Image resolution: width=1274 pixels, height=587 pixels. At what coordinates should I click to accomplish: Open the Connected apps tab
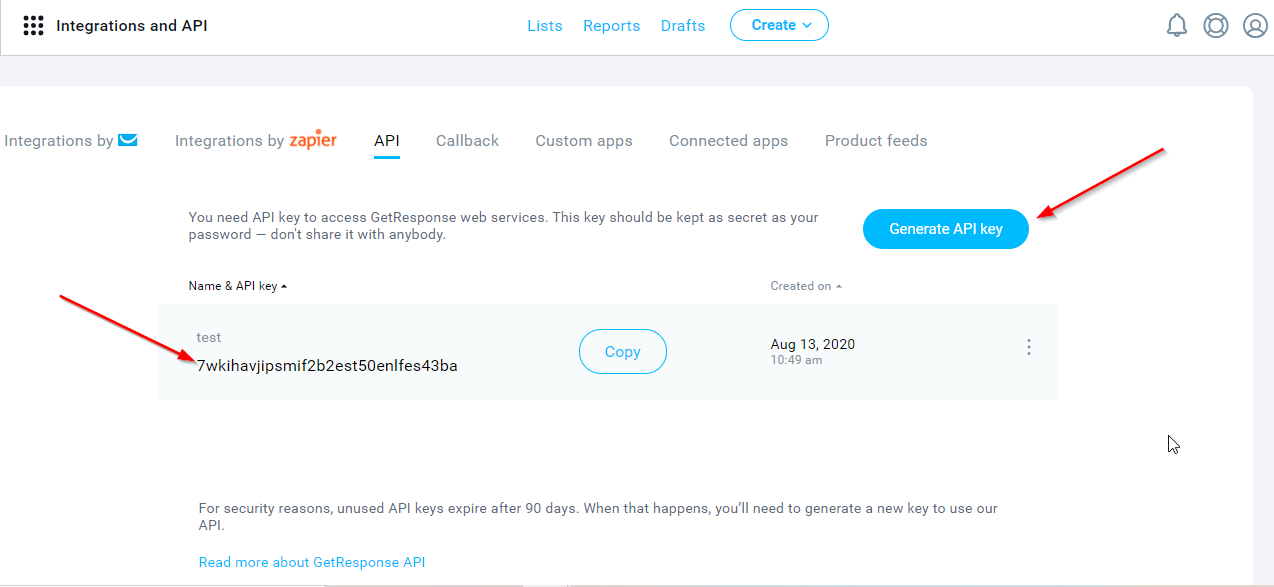(x=728, y=141)
